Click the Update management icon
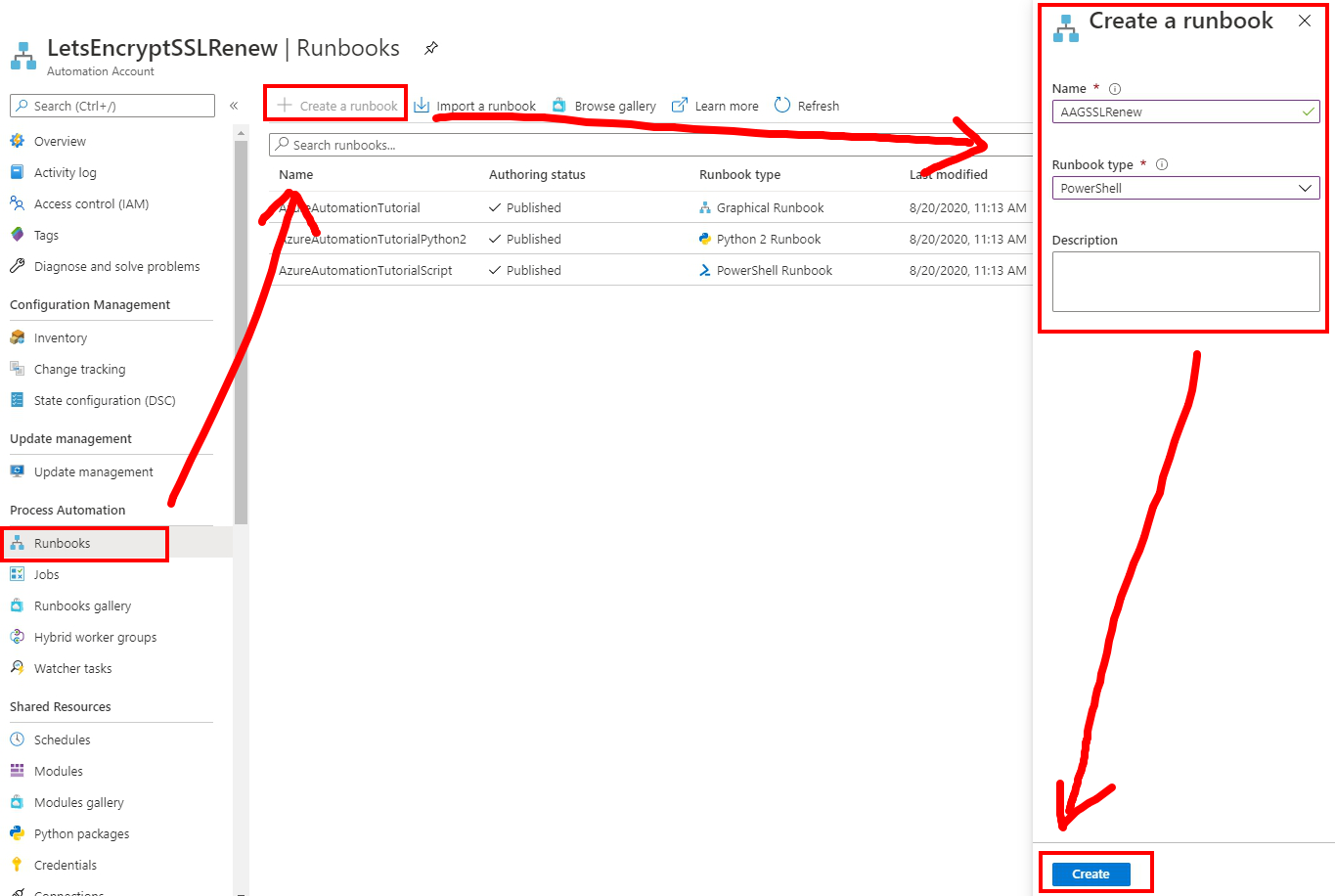This screenshot has height=896, width=1335. click(17, 471)
